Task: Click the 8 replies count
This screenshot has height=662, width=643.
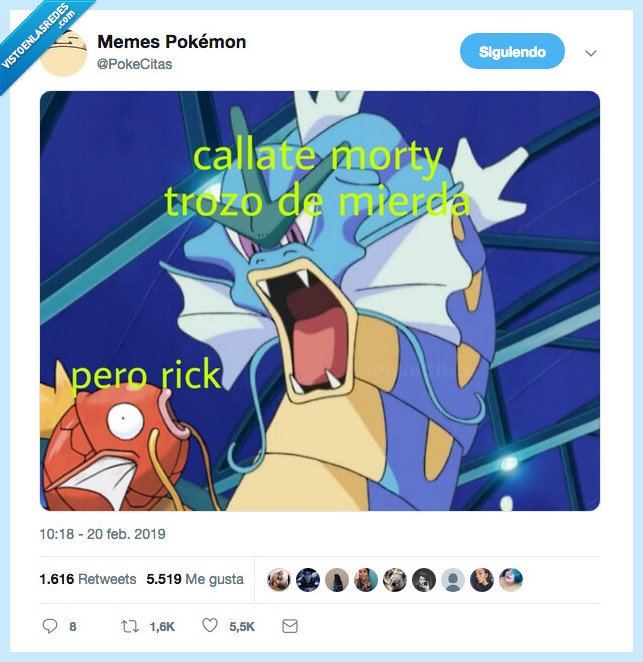Action: click(73, 627)
